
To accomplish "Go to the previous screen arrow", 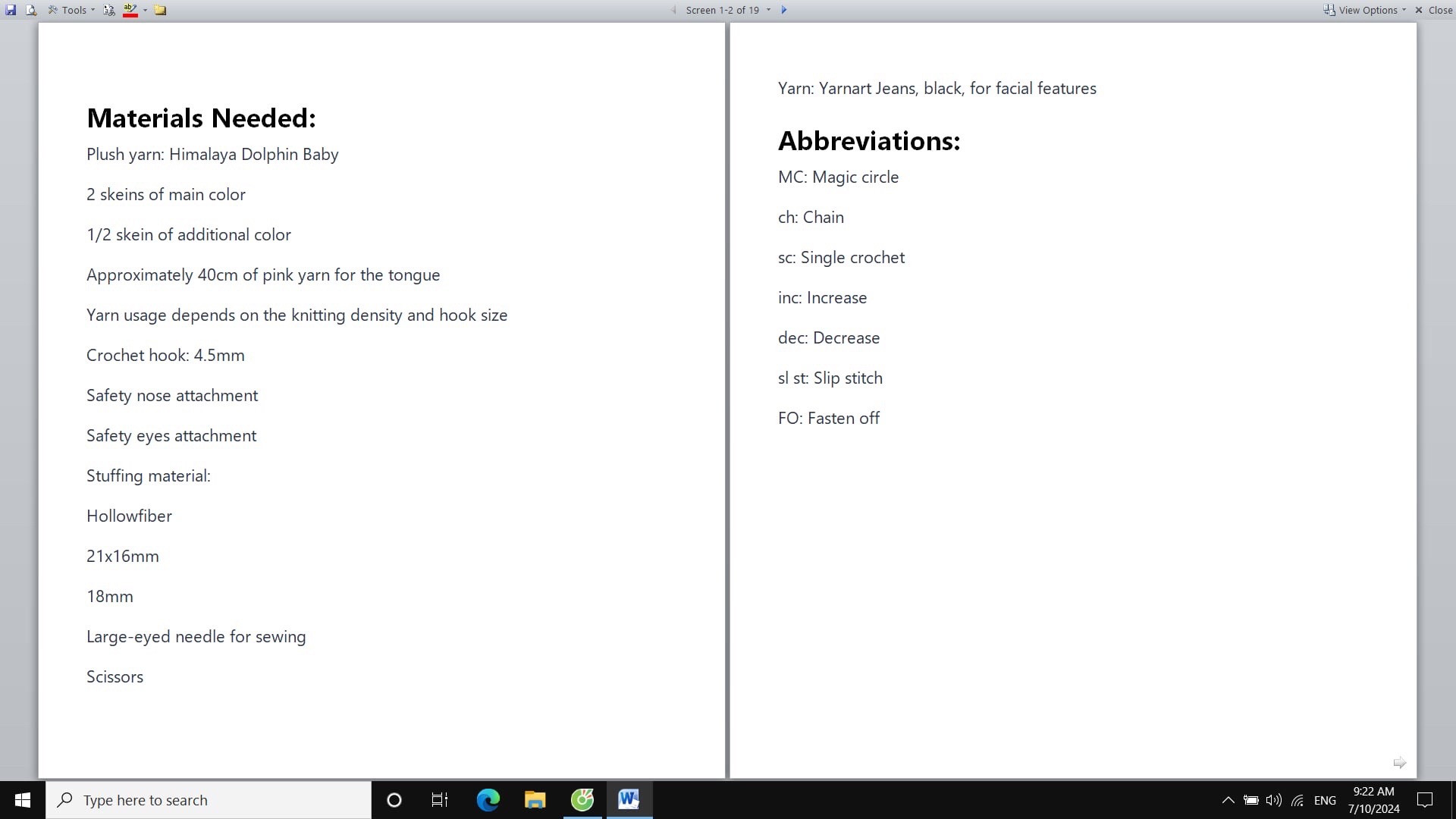I will click(x=673, y=10).
